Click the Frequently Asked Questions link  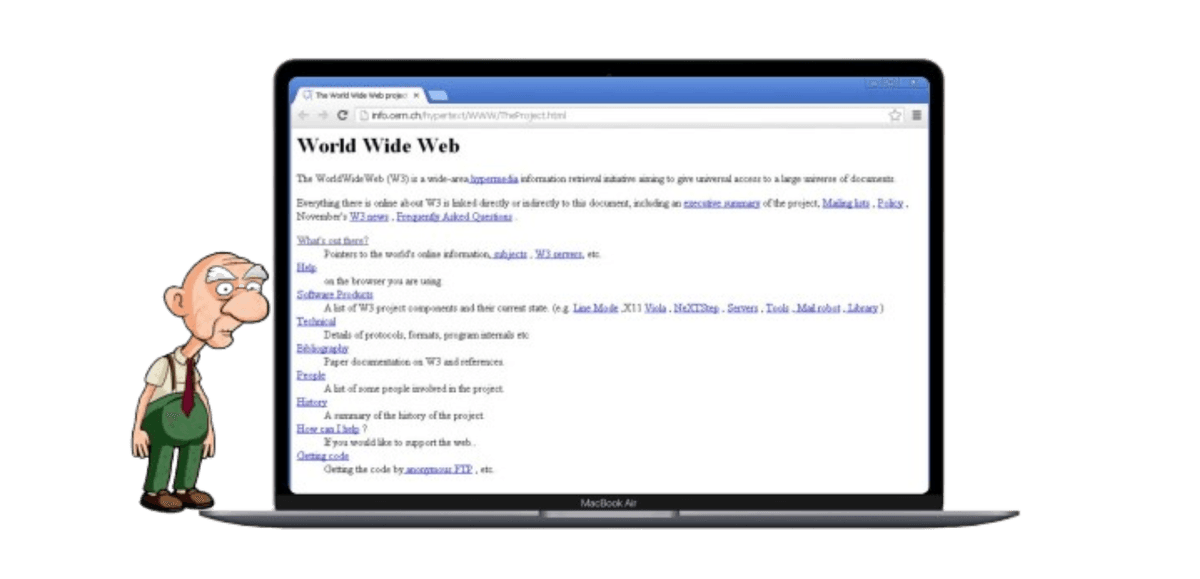(x=455, y=217)
